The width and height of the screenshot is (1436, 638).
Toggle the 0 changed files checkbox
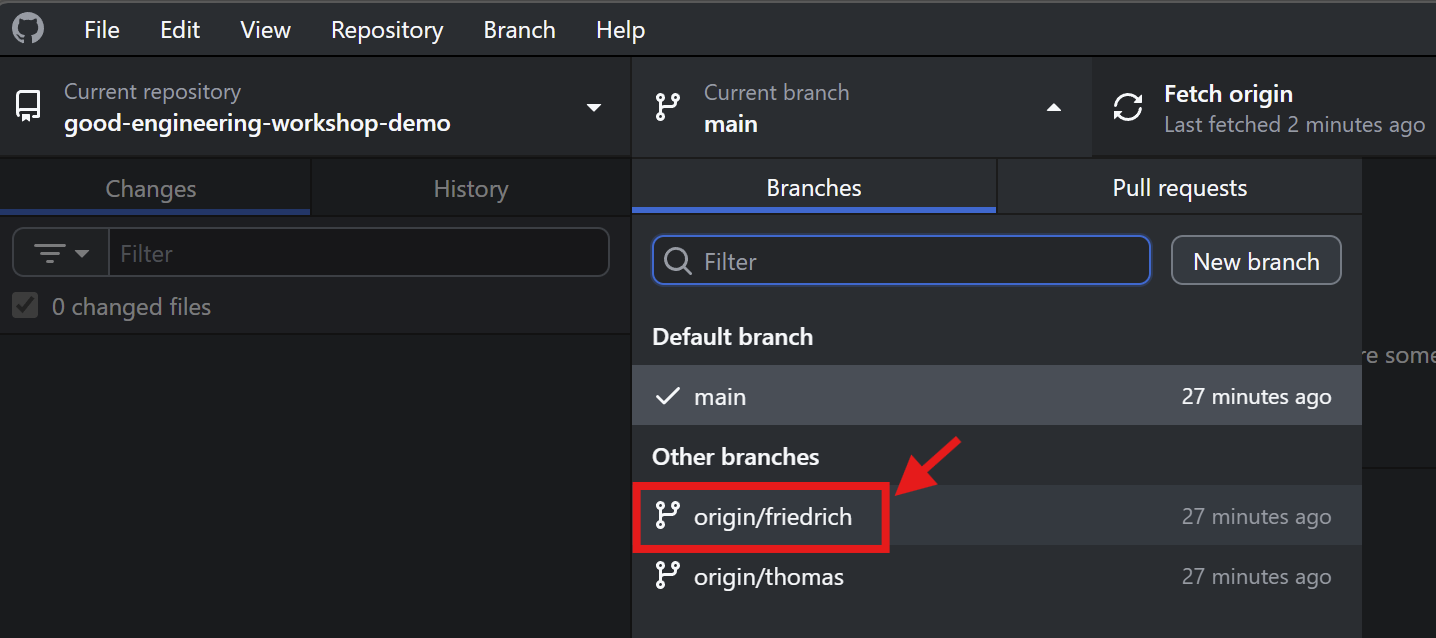[x=25, y=306]
